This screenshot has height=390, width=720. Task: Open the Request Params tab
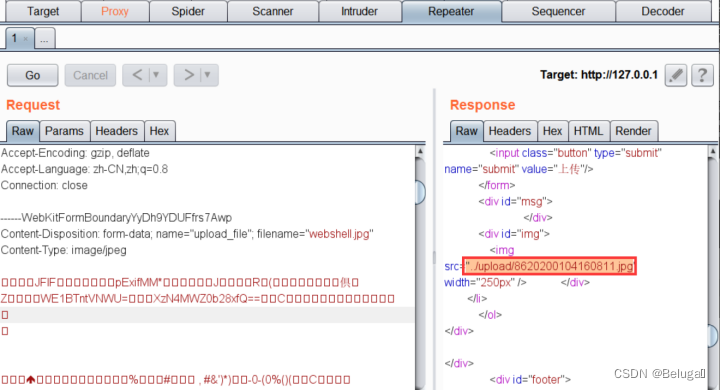pyautogui.click(x=64, y=131)
